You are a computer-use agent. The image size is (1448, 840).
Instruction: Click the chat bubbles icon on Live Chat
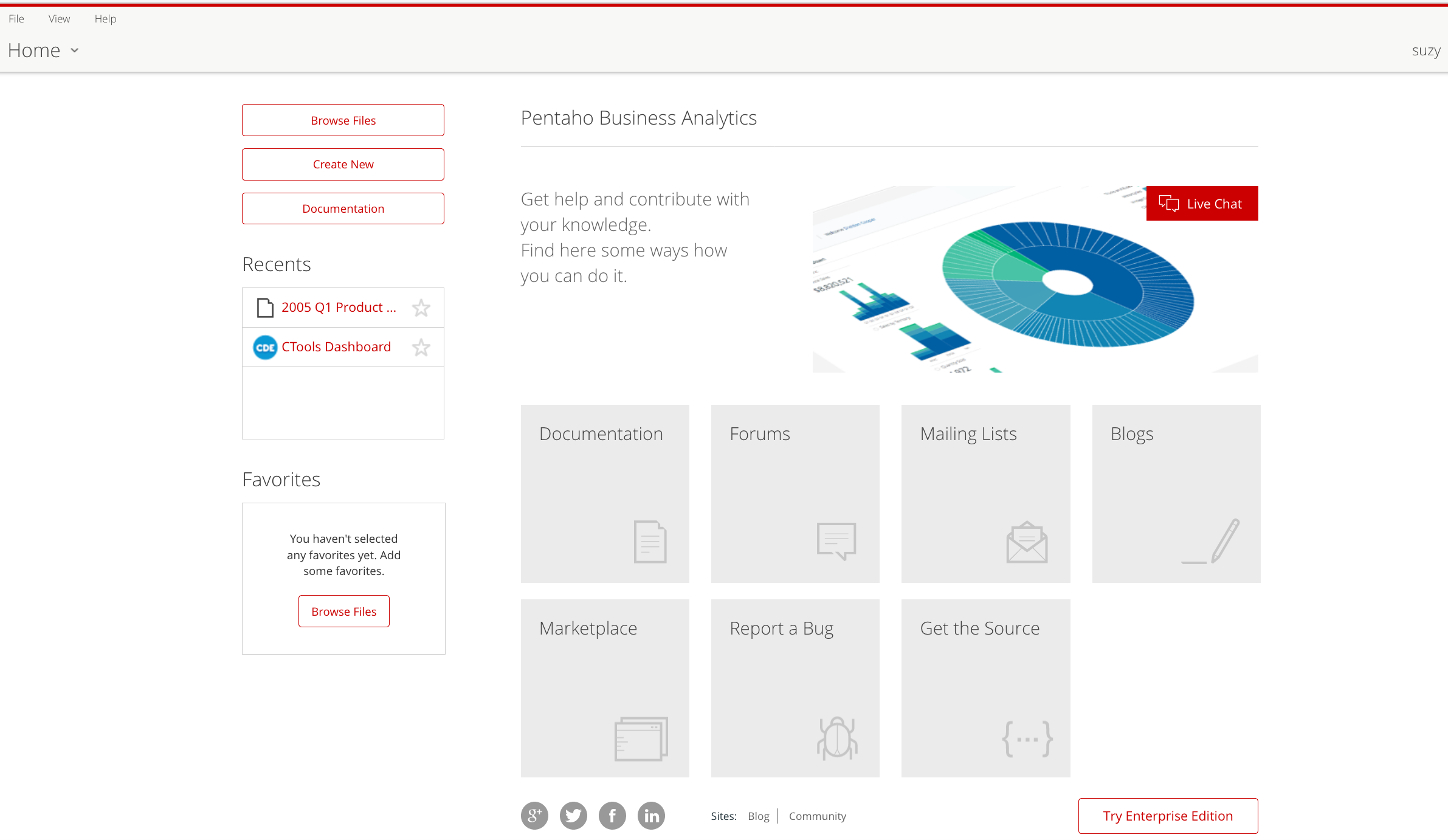(1168, 204)
